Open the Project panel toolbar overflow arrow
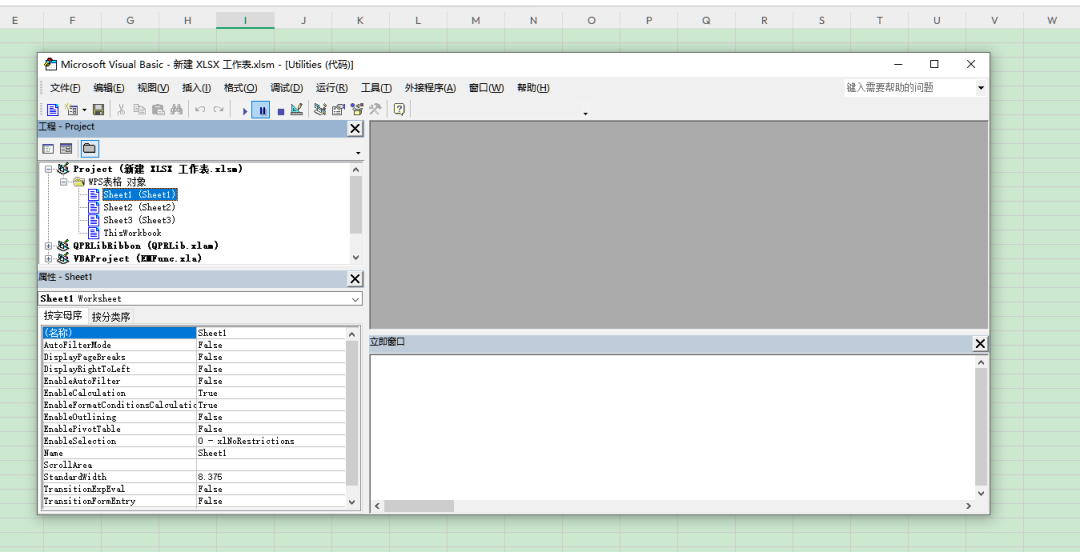The image size is (1080, 552). 358,152
